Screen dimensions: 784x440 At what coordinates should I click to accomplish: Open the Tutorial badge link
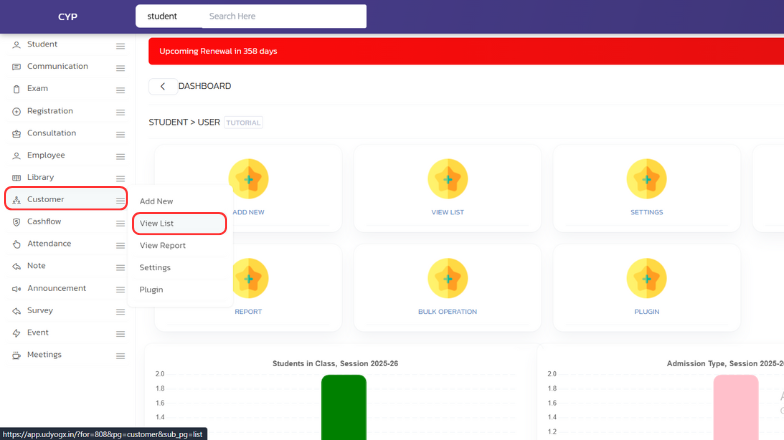click(243, 123)
